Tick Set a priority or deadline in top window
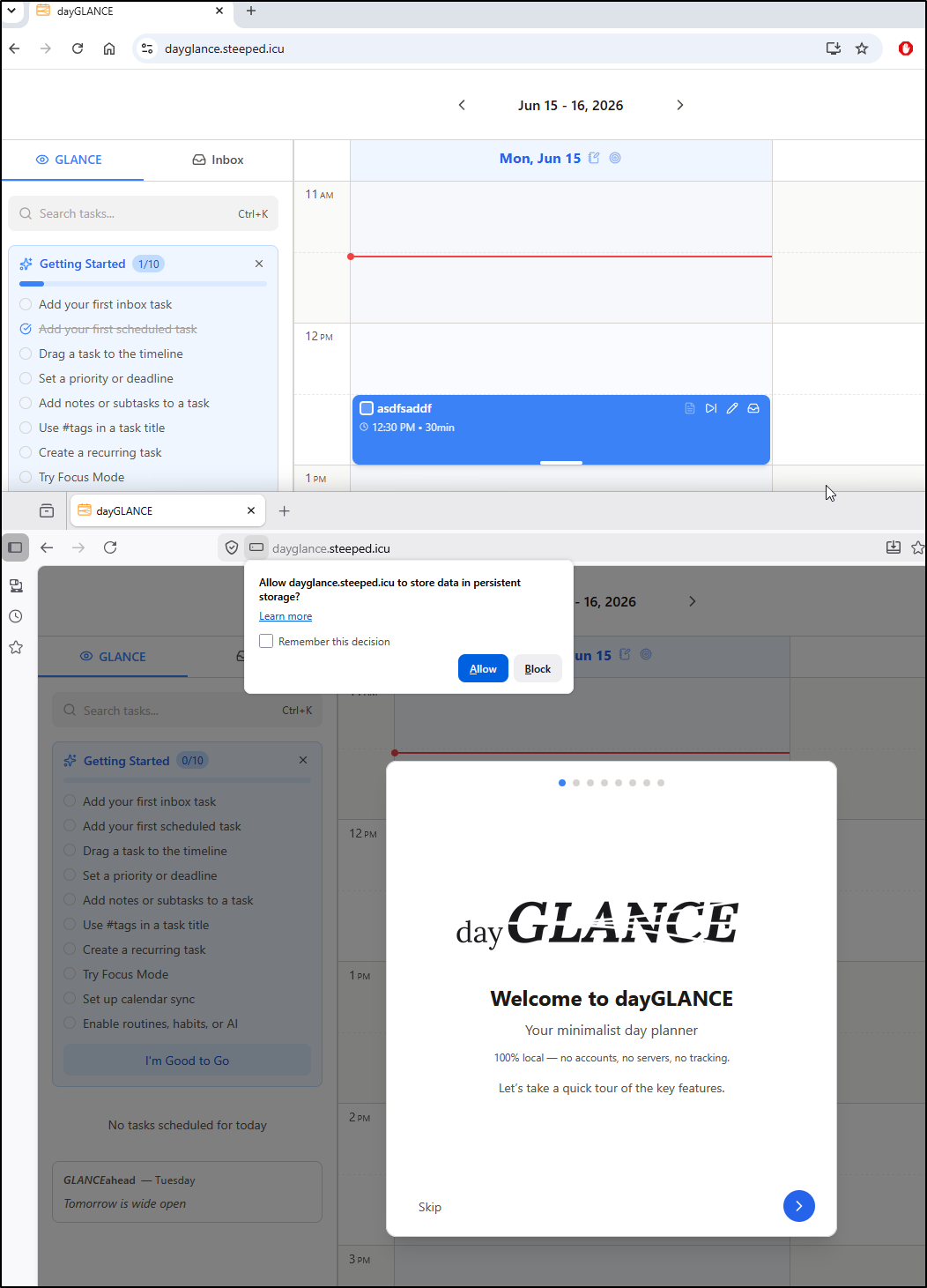Image resolution: width=927 pixels, height=1288 pixels. [26, 378]
